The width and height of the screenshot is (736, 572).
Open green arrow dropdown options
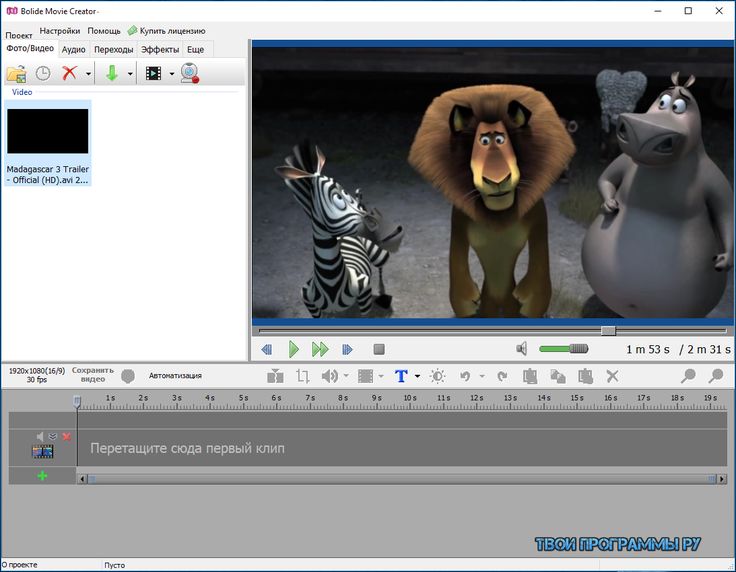click(x=130, y=74)
